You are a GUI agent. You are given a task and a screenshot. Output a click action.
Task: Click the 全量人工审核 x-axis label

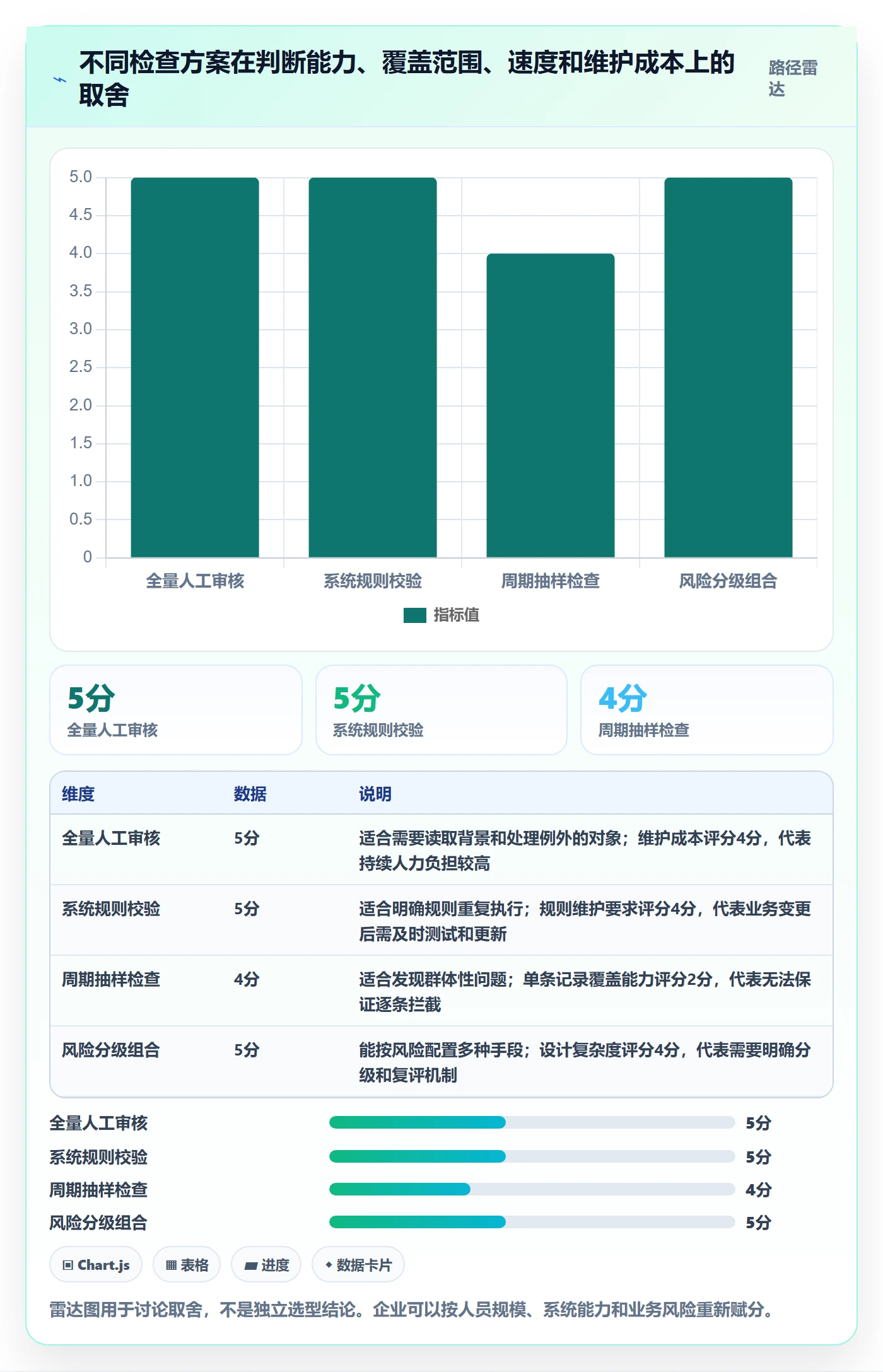[x=195, y=581]
